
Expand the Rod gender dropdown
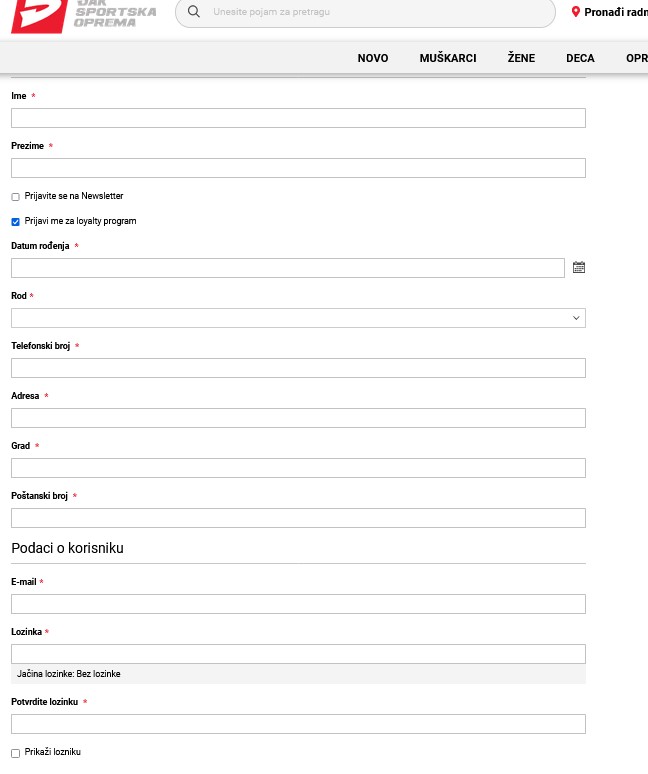[298, 318]
